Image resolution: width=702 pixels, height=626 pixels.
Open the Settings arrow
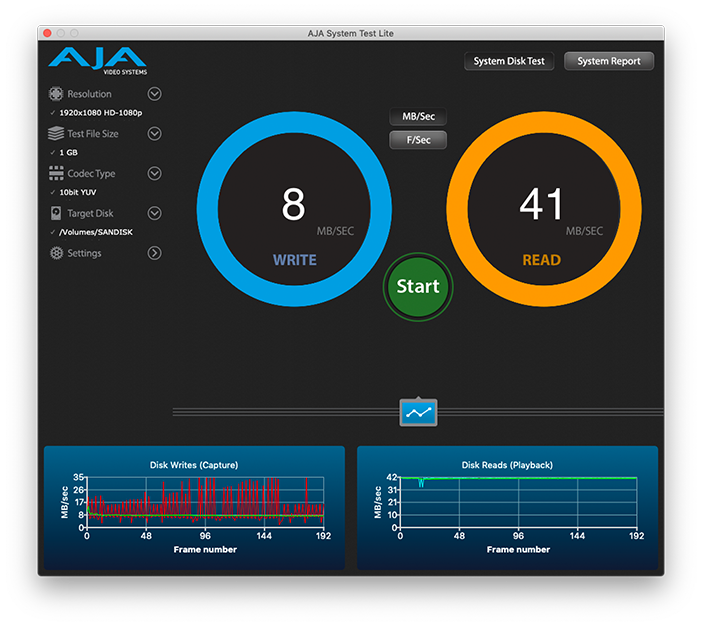point(154,253)
